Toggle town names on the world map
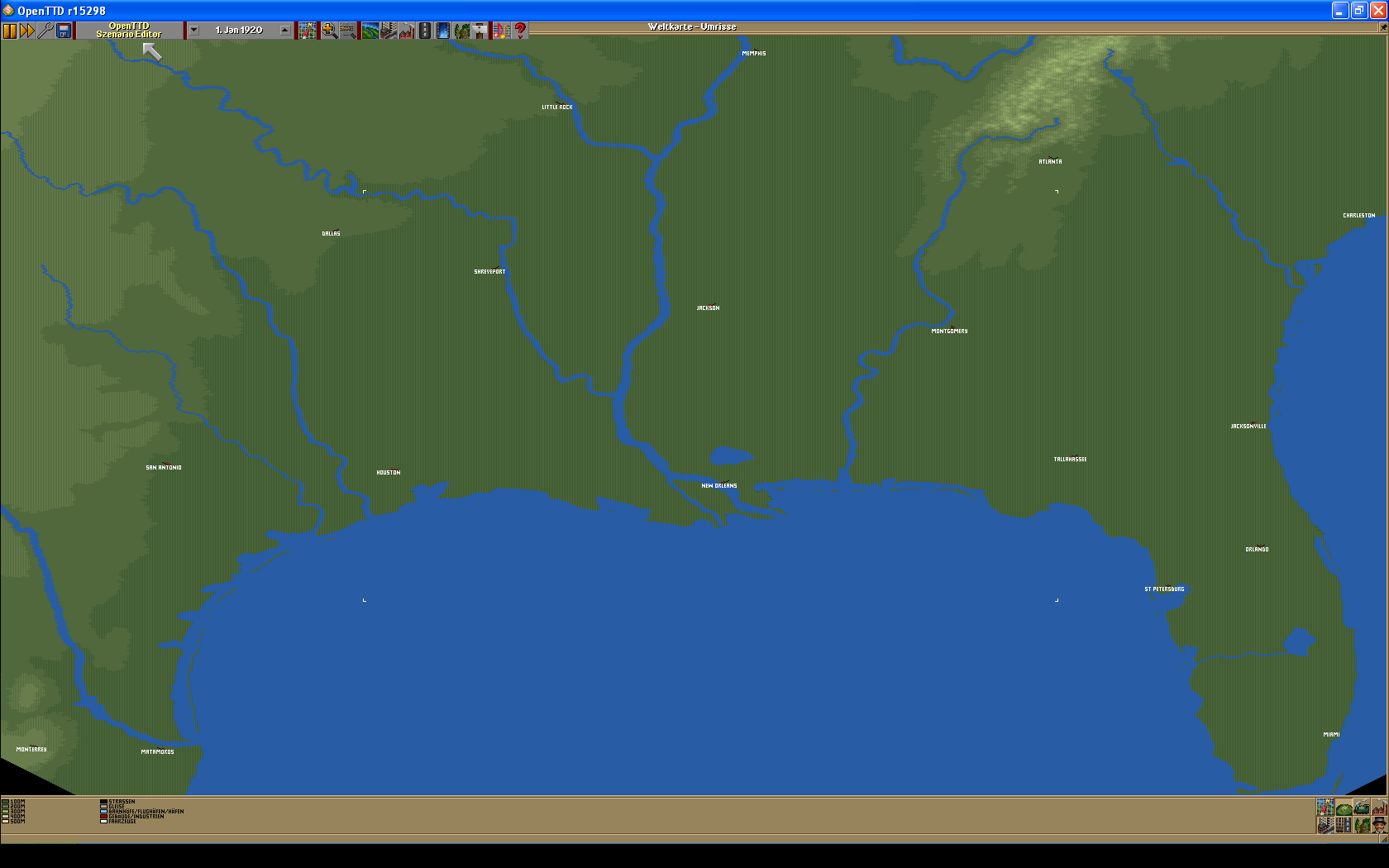The image size is (1389, 868). click(1325, 825)
